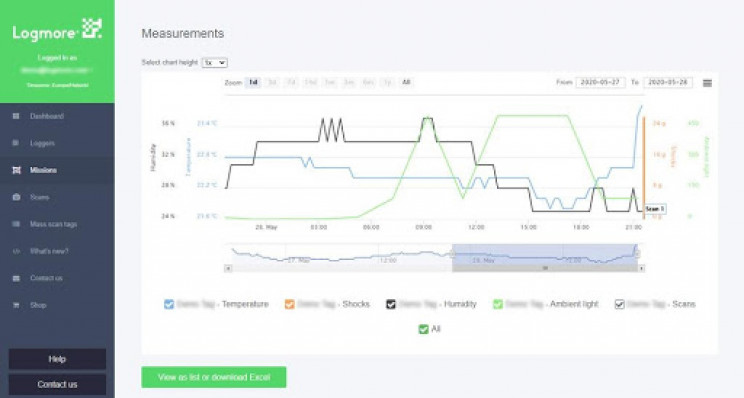Click the Scans camera icon
The image size is (744, 398).
(16, 197)
